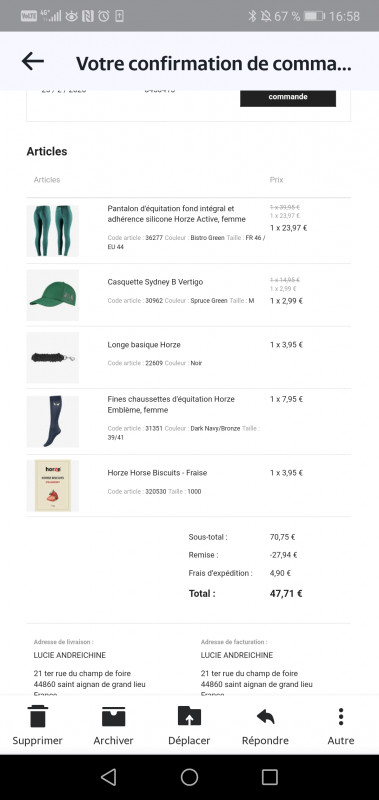
Task: Open Longe basique Horze product link
Action: point(144,345)
